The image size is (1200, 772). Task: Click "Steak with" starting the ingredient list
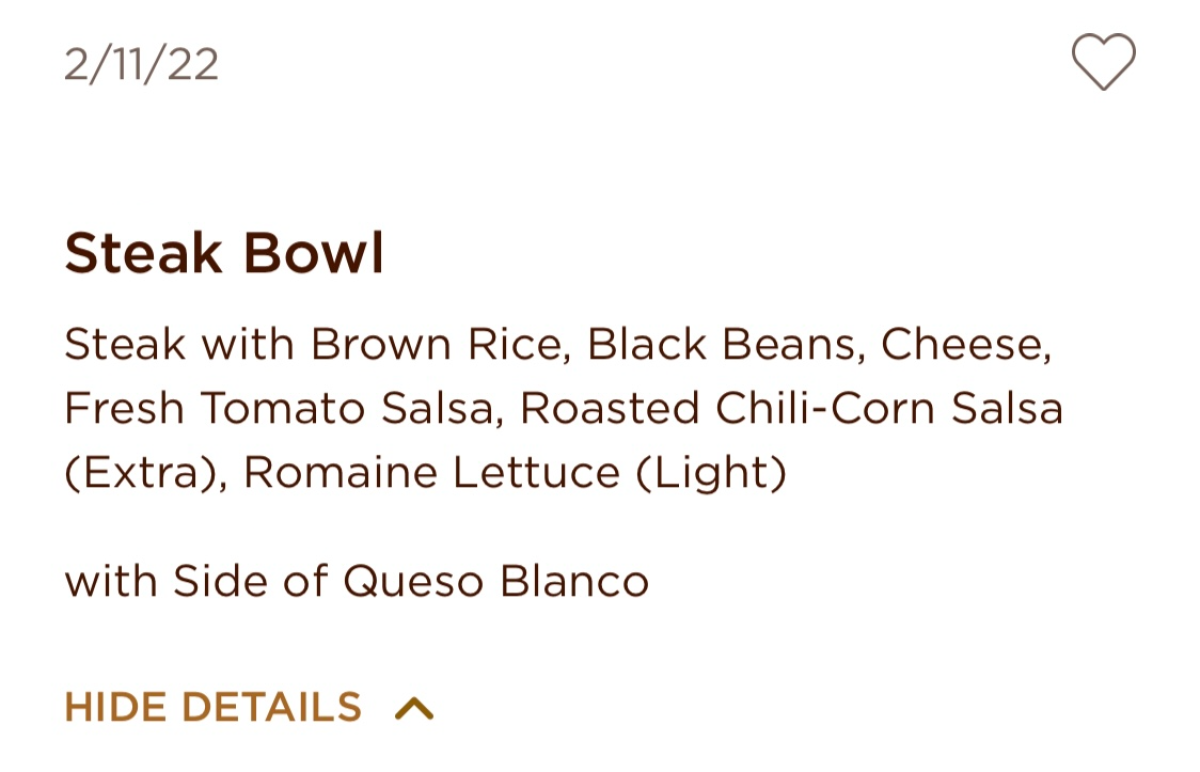coord(180,345)
